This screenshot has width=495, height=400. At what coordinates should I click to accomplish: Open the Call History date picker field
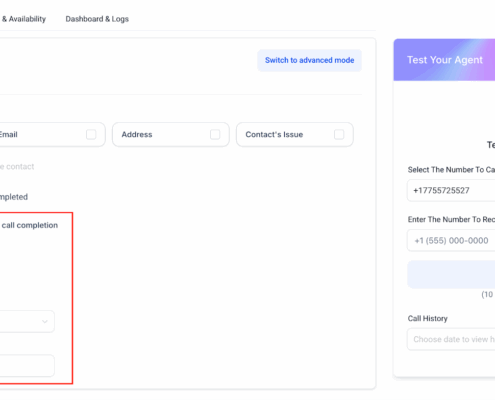point(451,339)
